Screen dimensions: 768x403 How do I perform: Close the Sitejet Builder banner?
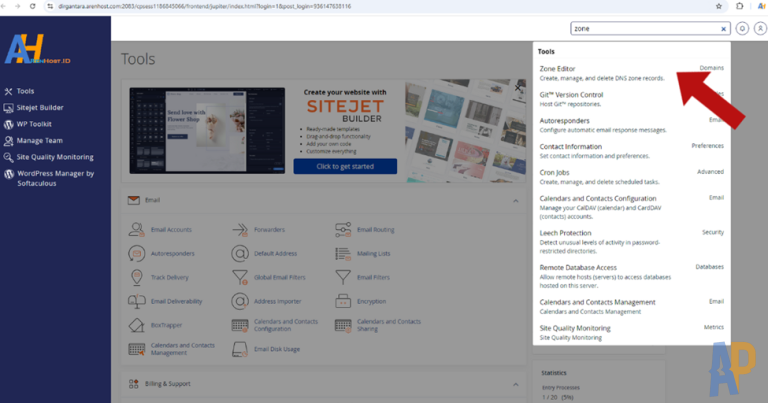[x=518, y=88]
